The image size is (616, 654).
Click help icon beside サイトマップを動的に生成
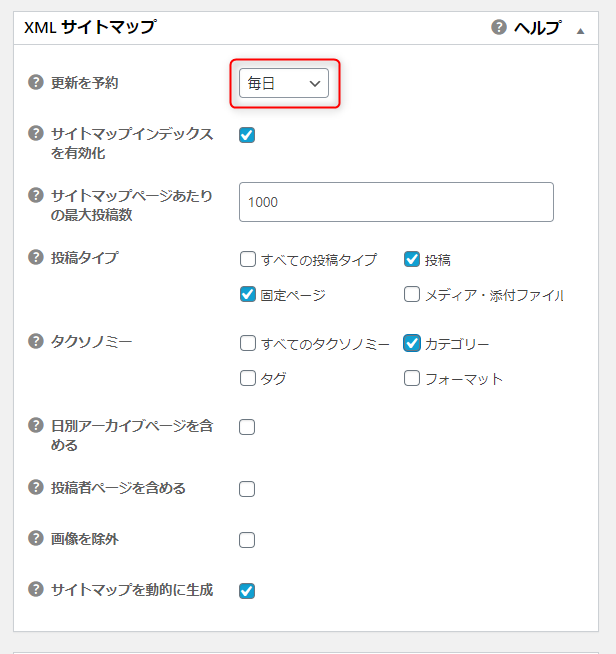36,589
